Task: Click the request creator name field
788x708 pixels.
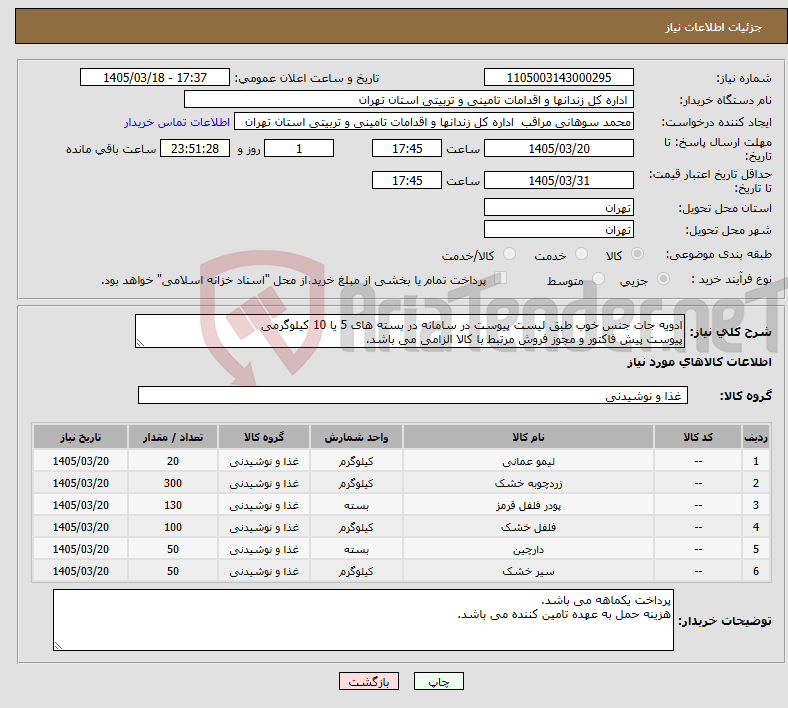Action: point(434,122)
